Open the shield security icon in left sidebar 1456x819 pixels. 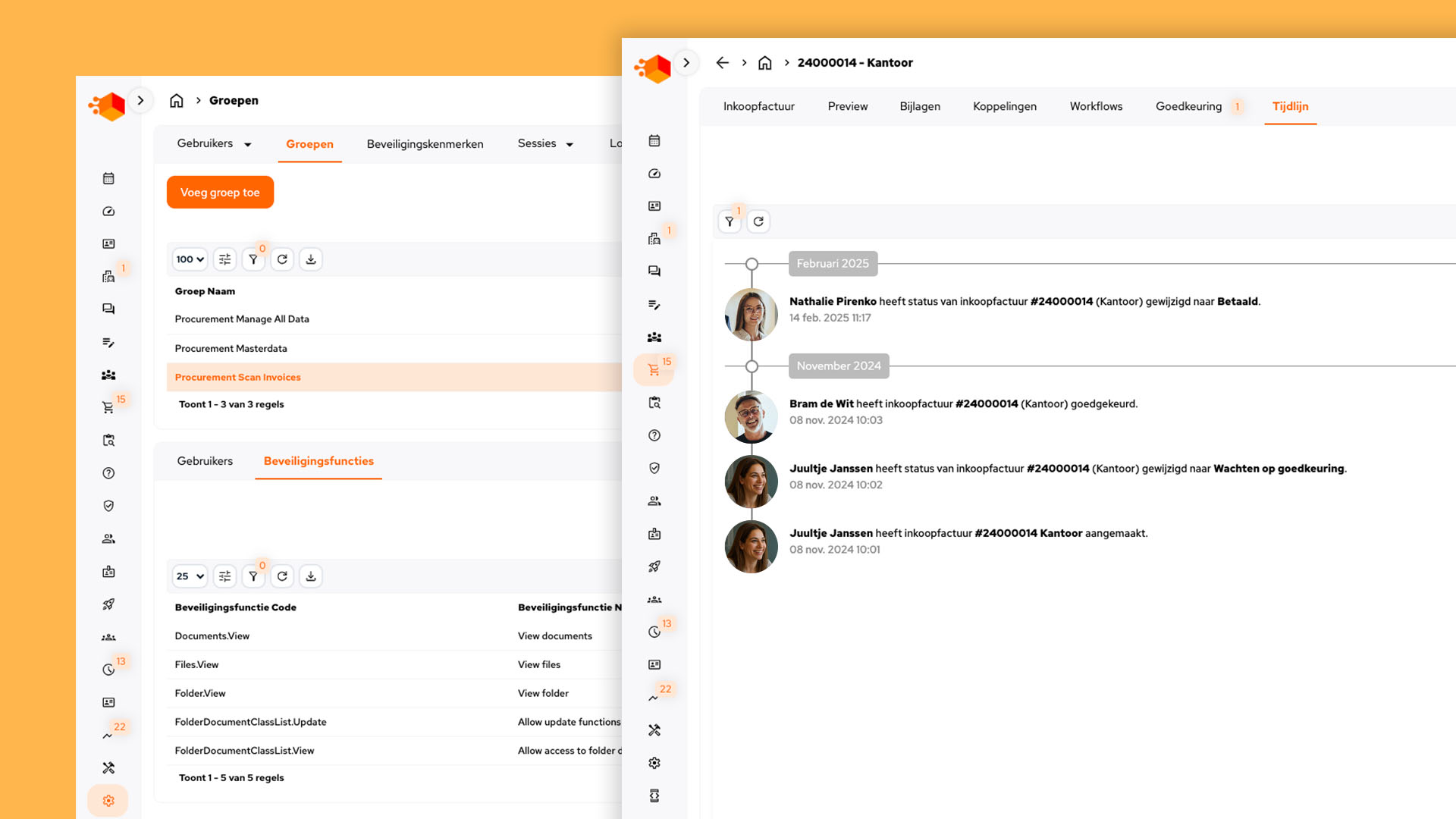tap(108, 506)
